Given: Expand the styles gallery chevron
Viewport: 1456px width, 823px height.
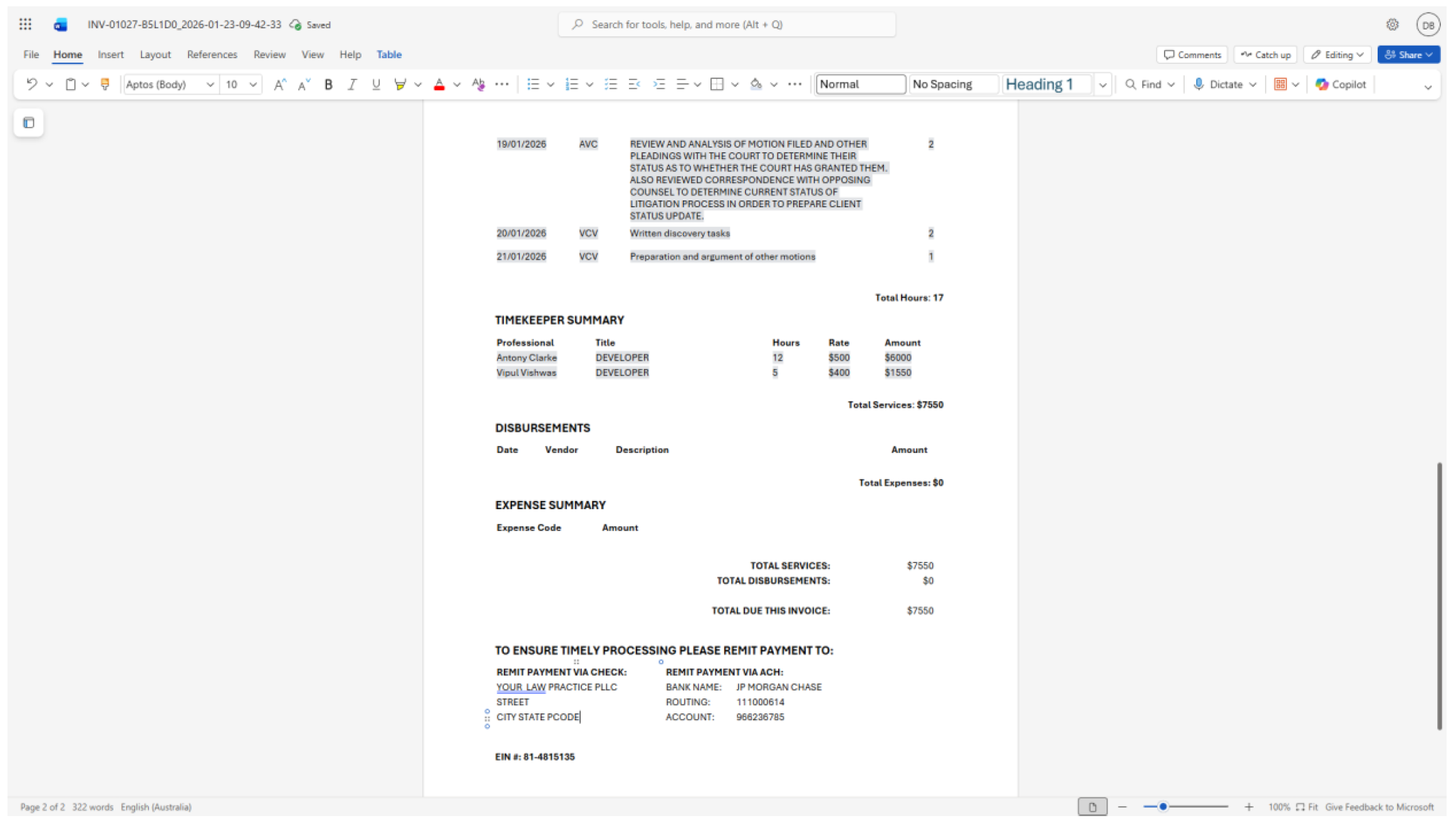Looking at the screenshot, I should point(1102,84).
